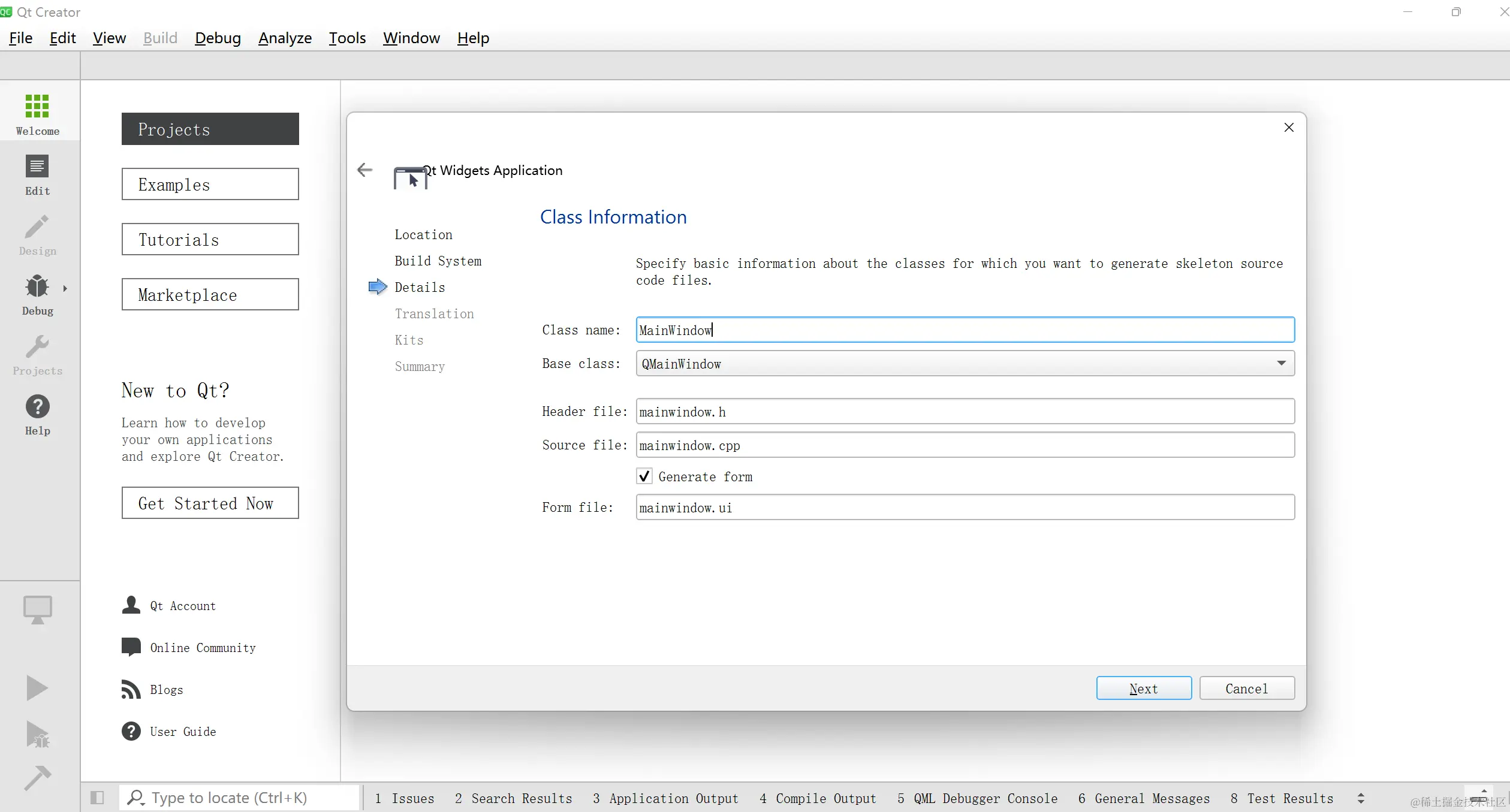Open Edit mode in sidebar
This screenshot has height=812, width=1510.
37,167
